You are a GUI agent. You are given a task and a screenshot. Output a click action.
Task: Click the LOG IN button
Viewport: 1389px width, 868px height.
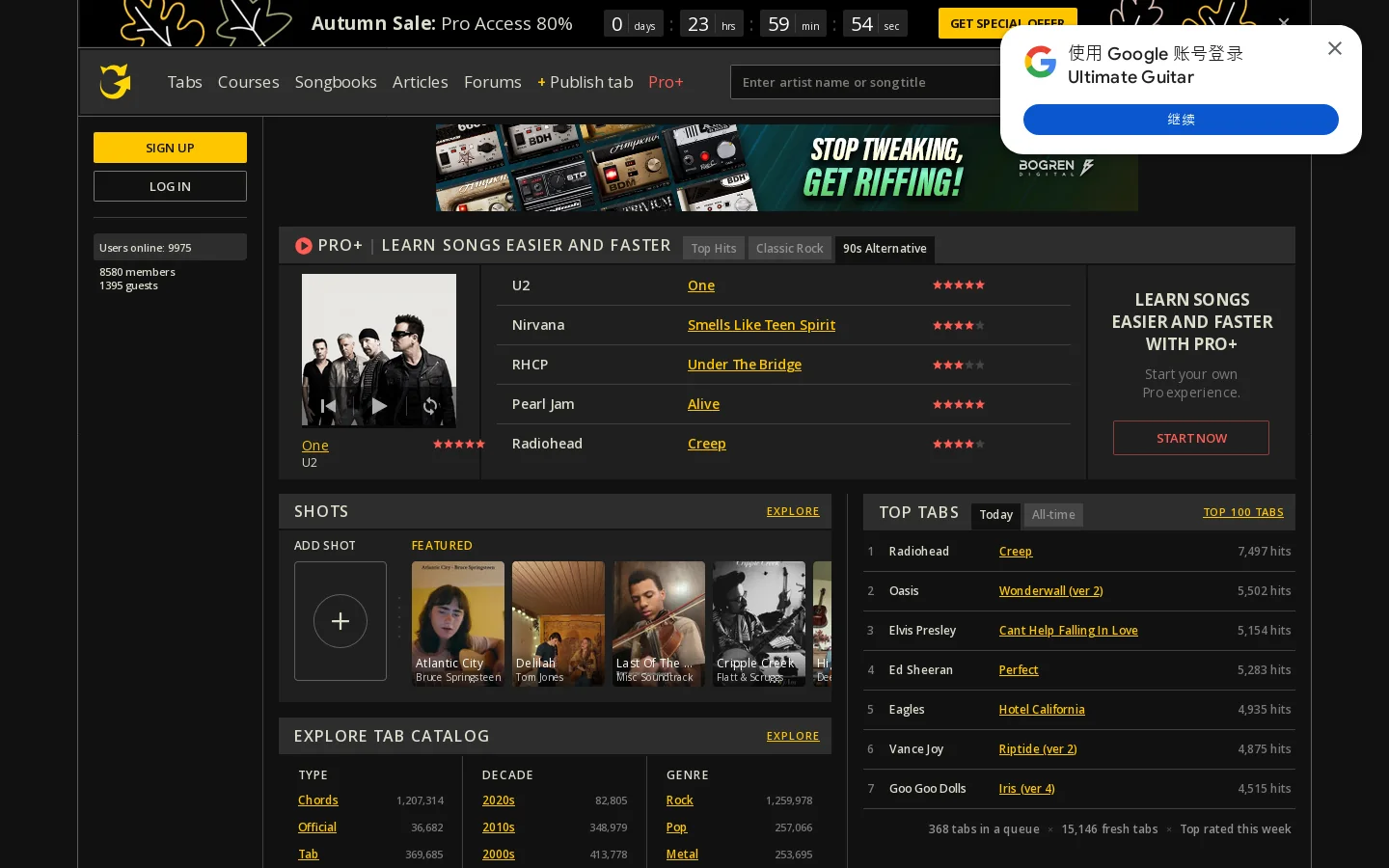[x=170, y=186]
